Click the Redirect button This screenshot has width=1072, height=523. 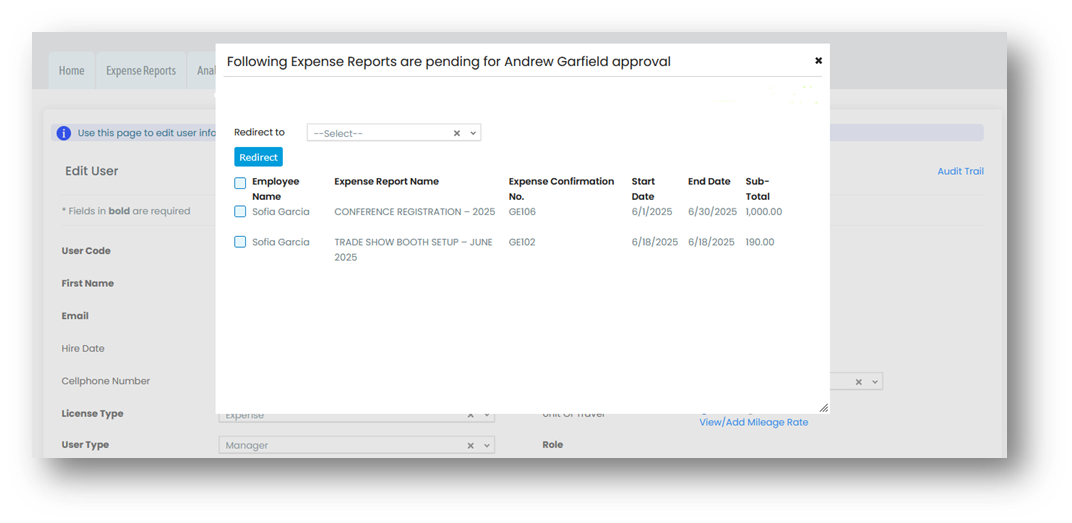tap(258, 157)
